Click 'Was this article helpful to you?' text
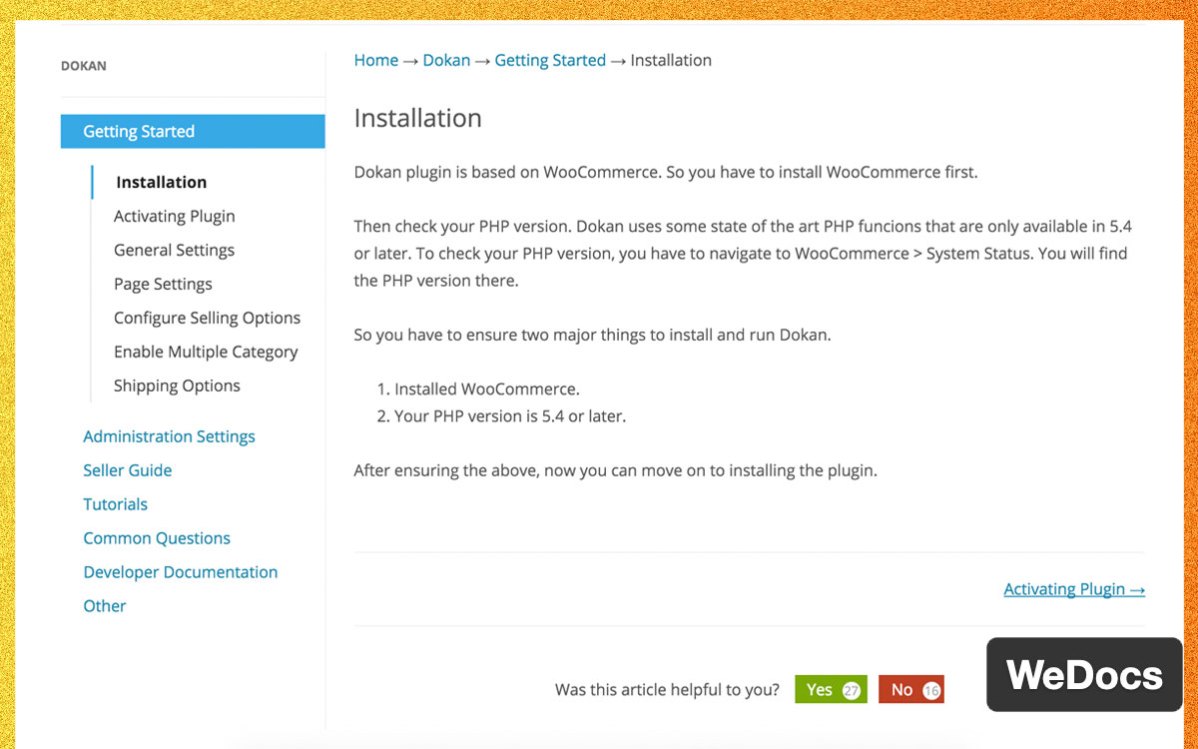Screen dimensions: 1198x749 coord(667,689)
